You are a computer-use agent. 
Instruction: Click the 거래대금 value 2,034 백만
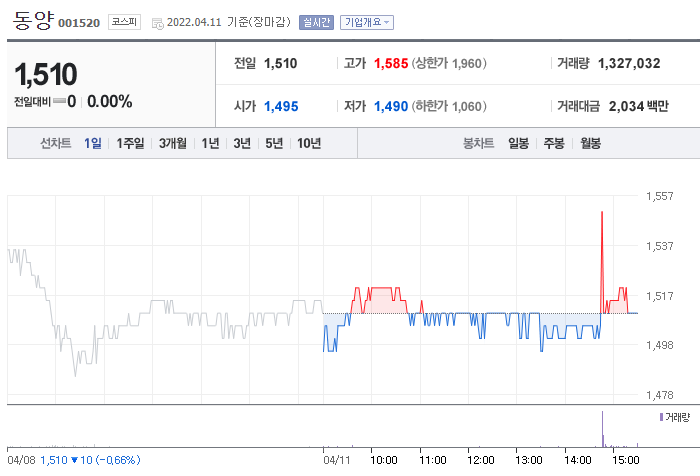[x=638, y=106]
